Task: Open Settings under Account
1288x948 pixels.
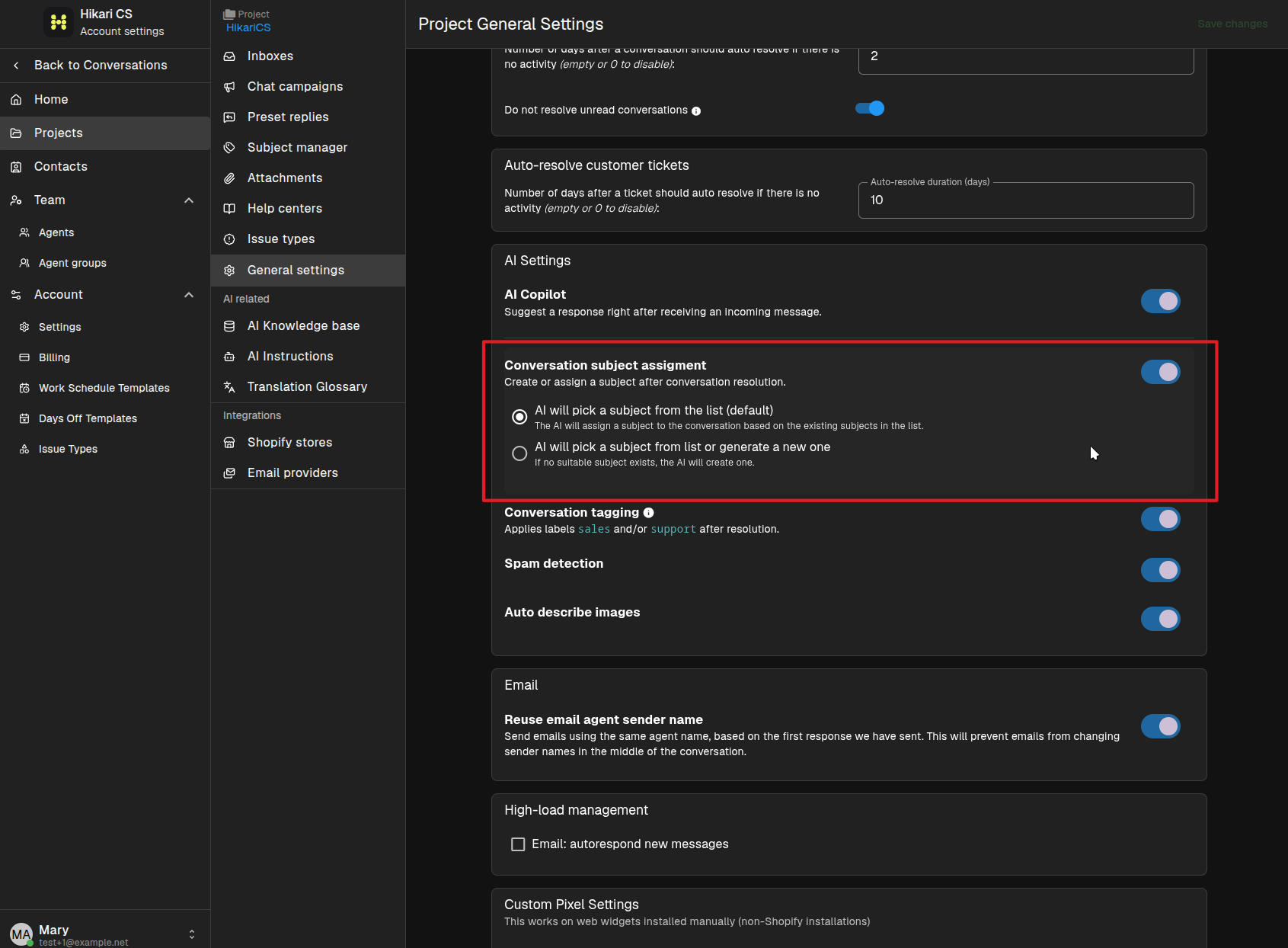Action: [105, 327]
